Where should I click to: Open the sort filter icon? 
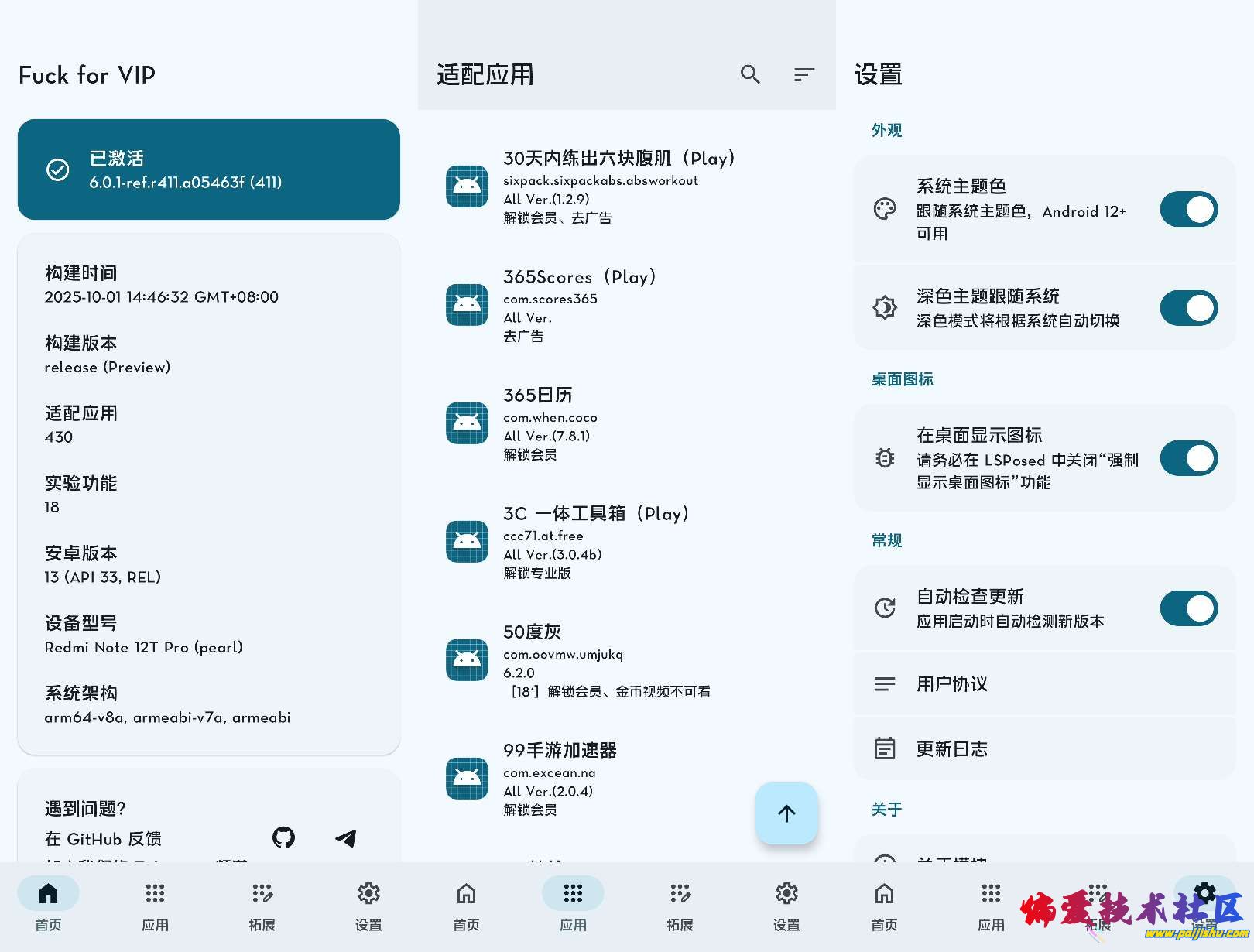(804, 74)
